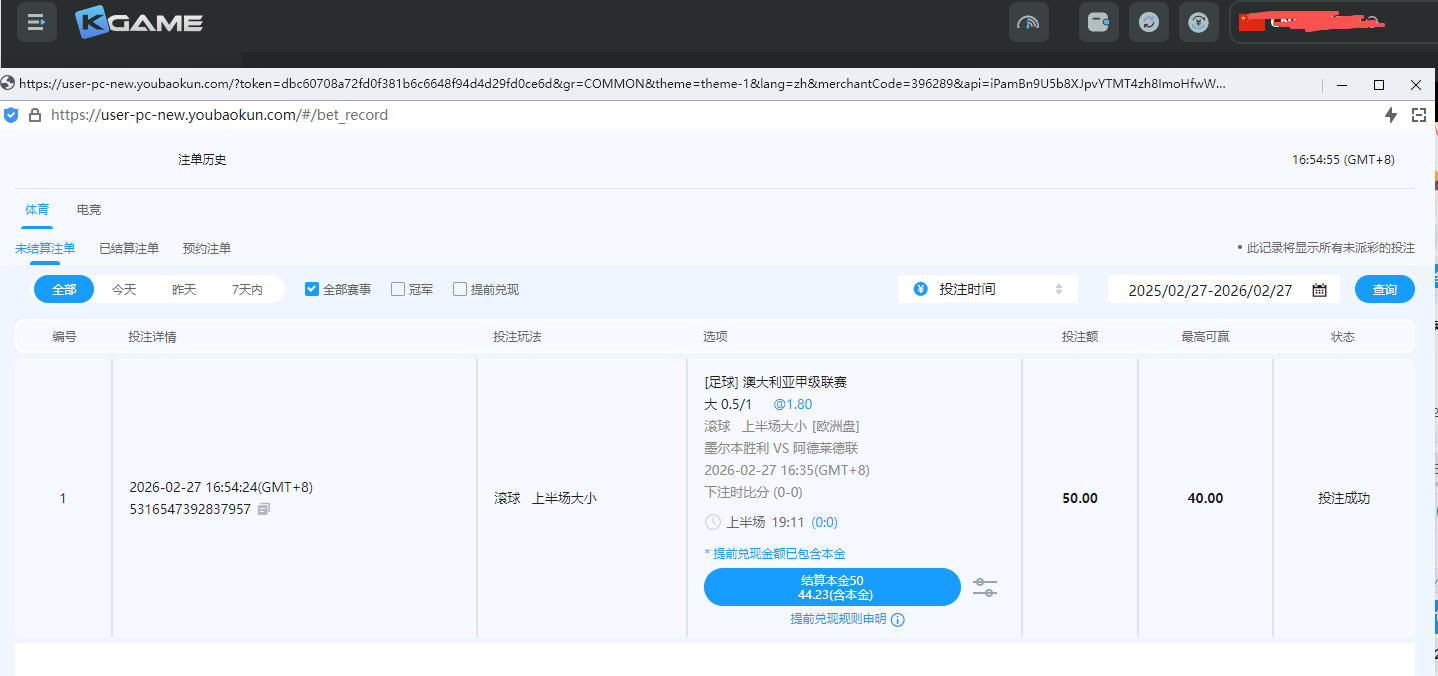Enable the 冠军 checkbox
Screen dimensions: 1438x676
pyautogui.click(x=398, y=289)
